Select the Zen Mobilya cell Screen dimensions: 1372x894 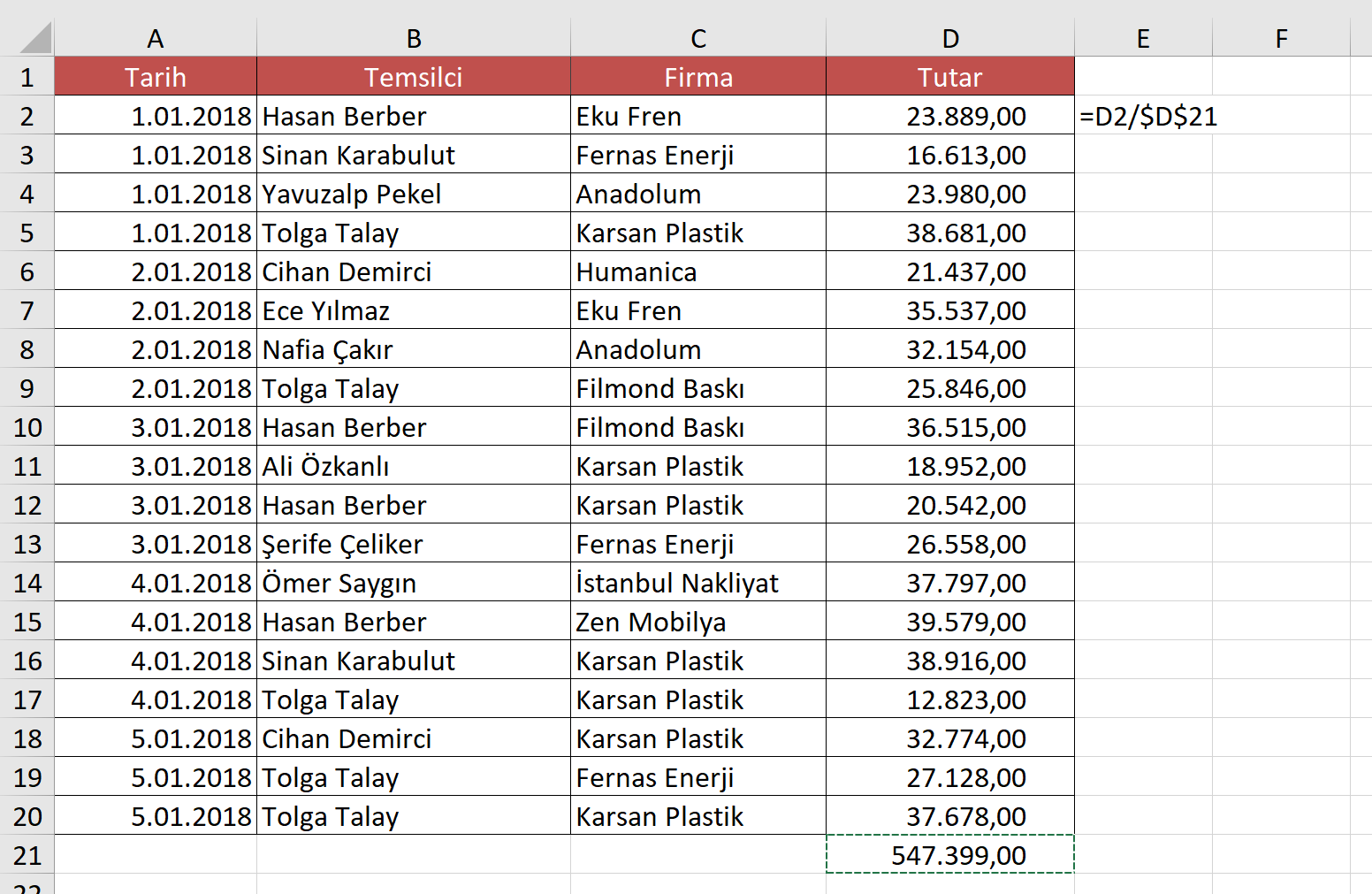coord(698,622)
